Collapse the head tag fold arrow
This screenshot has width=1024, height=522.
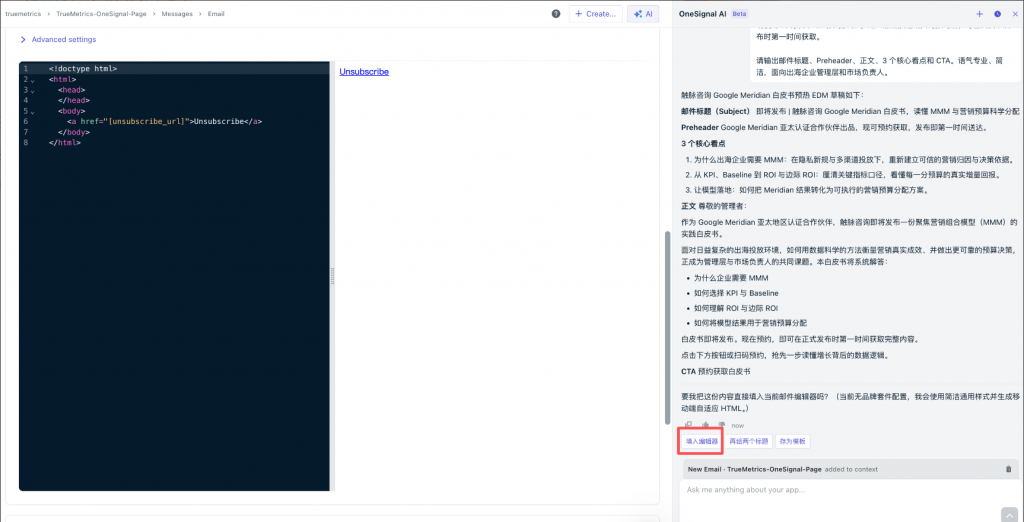[33, 90]
